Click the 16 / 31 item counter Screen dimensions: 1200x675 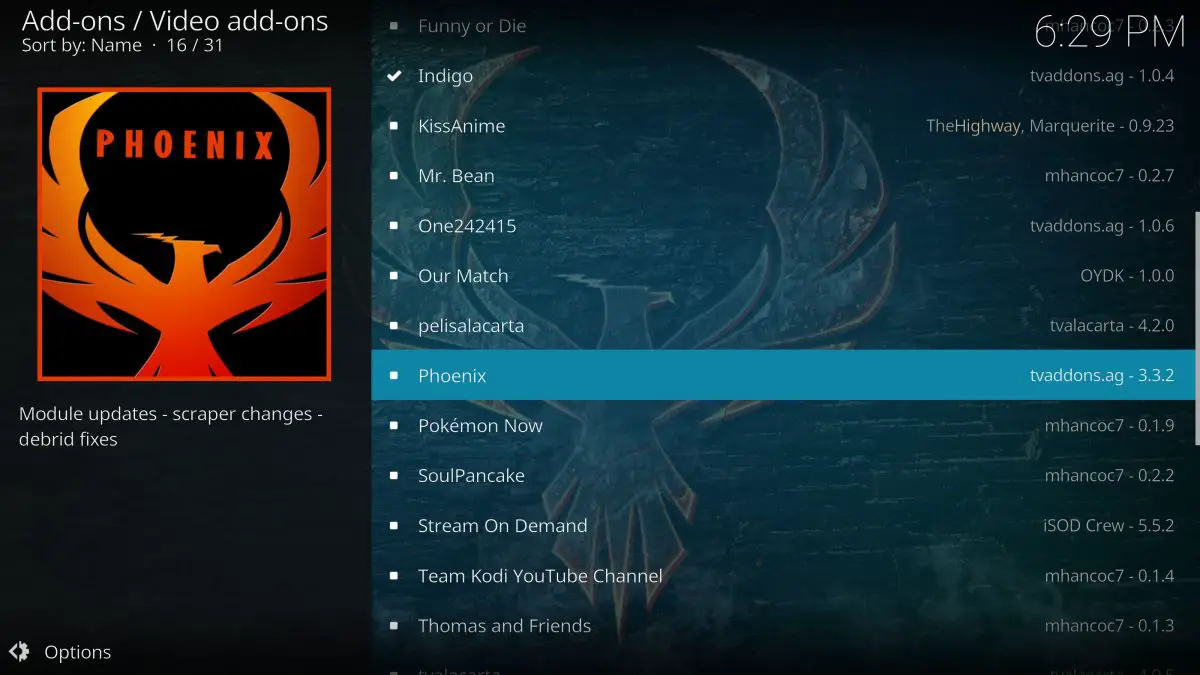195,45
